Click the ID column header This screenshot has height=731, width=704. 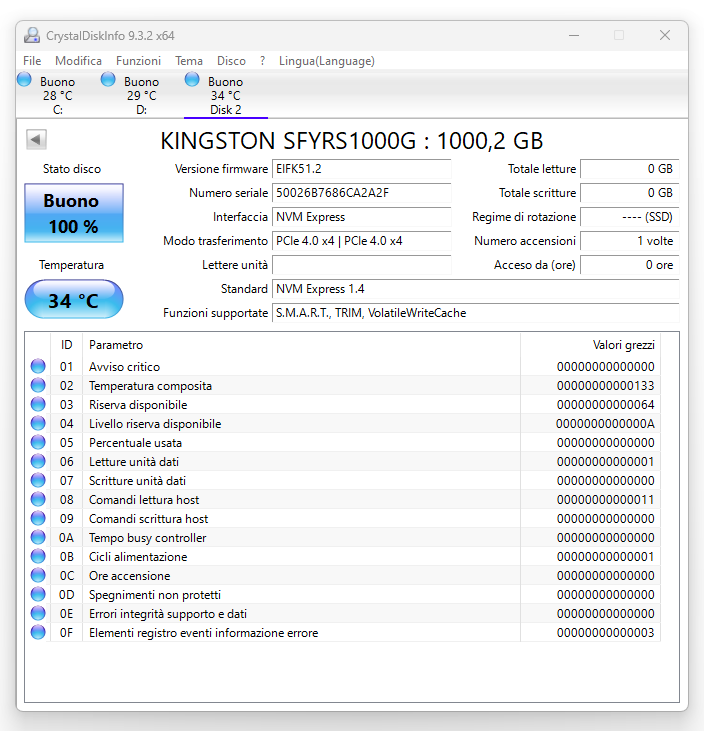click(x=66, y=345)
